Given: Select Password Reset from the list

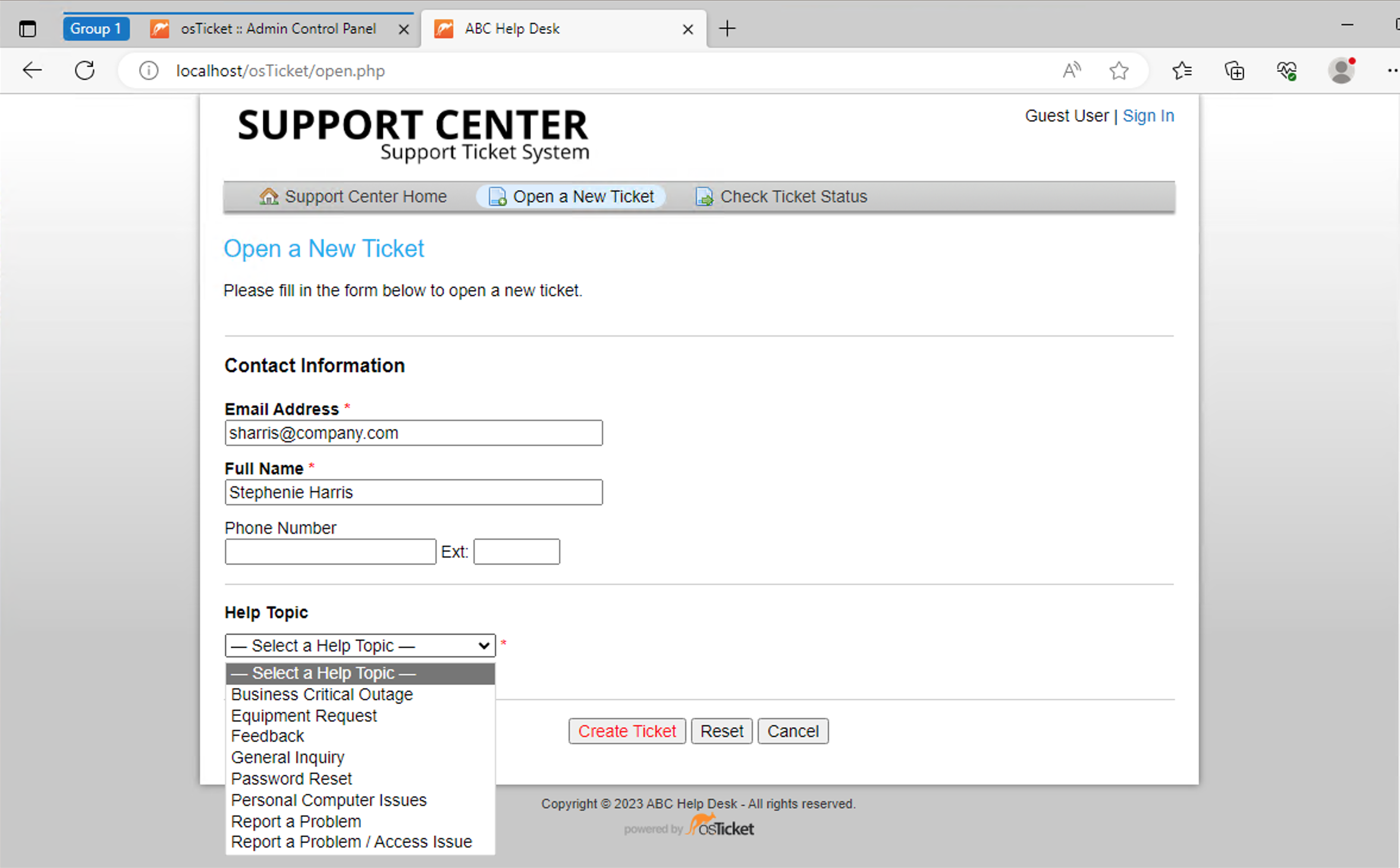Looking at the screenshot, I should point(291,779).
